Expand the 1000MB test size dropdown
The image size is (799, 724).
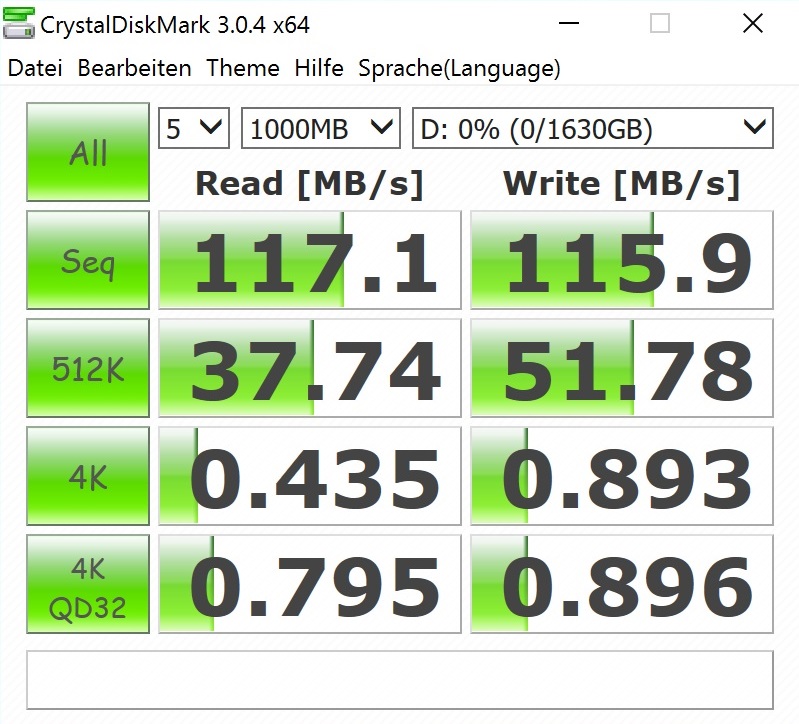click(x=320, y=129)
